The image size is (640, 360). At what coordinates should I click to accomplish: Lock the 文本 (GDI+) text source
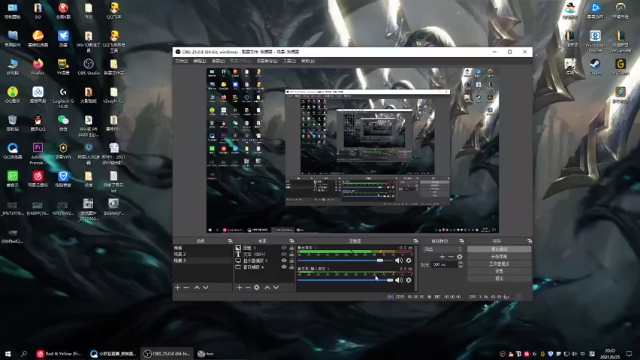[x=291, y=254]
